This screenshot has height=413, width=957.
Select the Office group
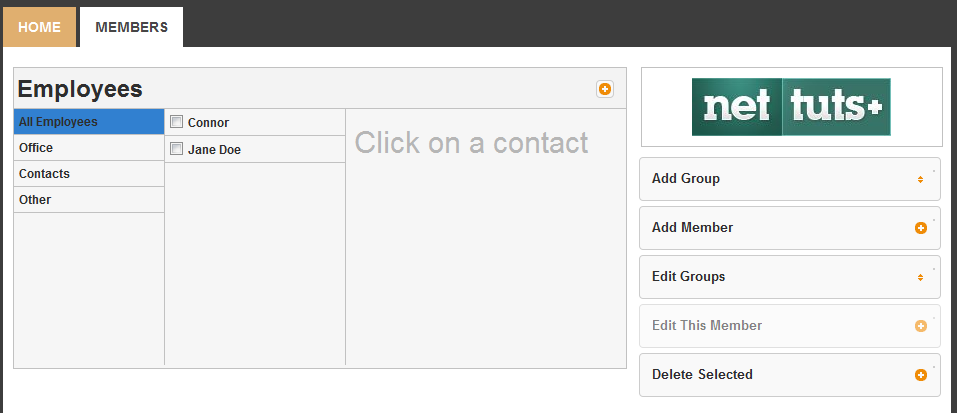(89, 148)
